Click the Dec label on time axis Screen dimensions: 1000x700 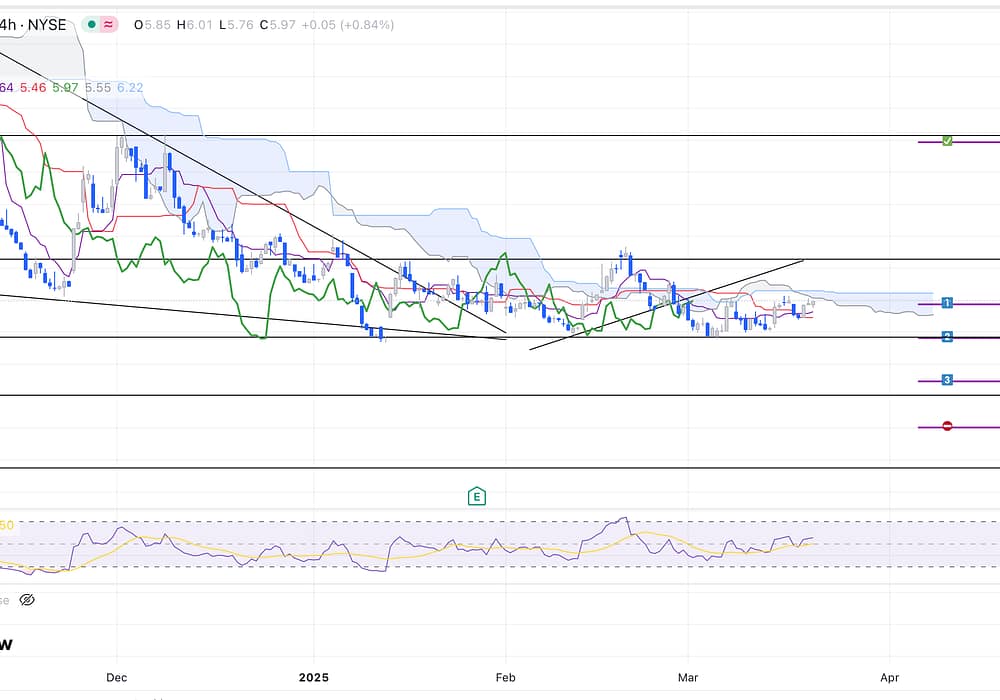(117, 677)
